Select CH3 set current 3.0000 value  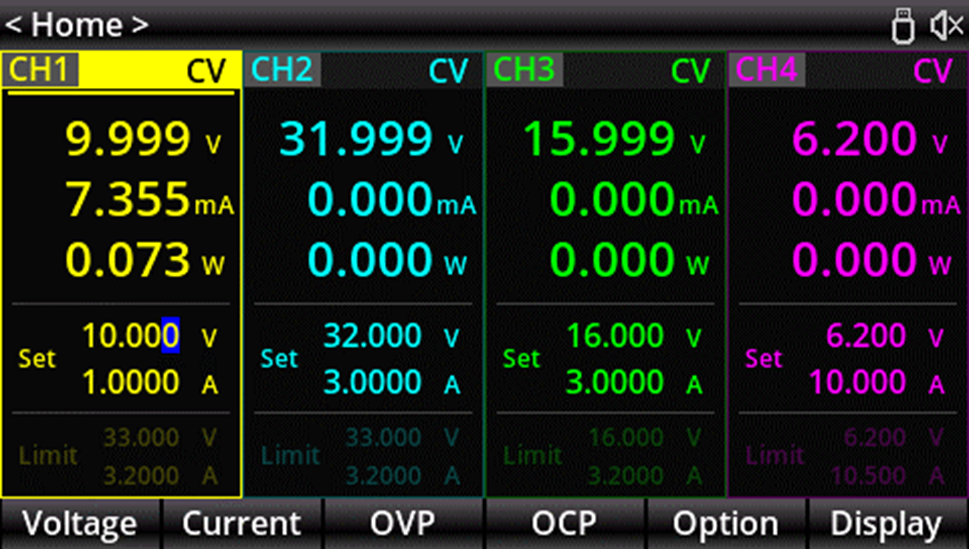[614, 382]
